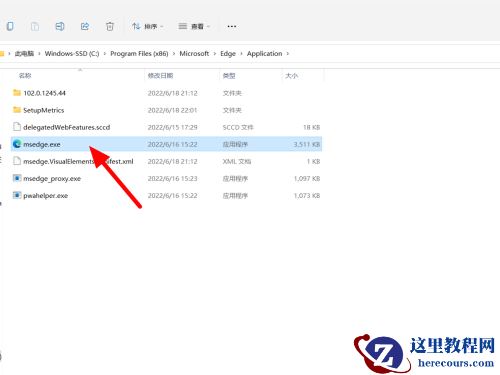Click the XML document type cell
This screenshot has height=375, width=500.
click(237, 162)
